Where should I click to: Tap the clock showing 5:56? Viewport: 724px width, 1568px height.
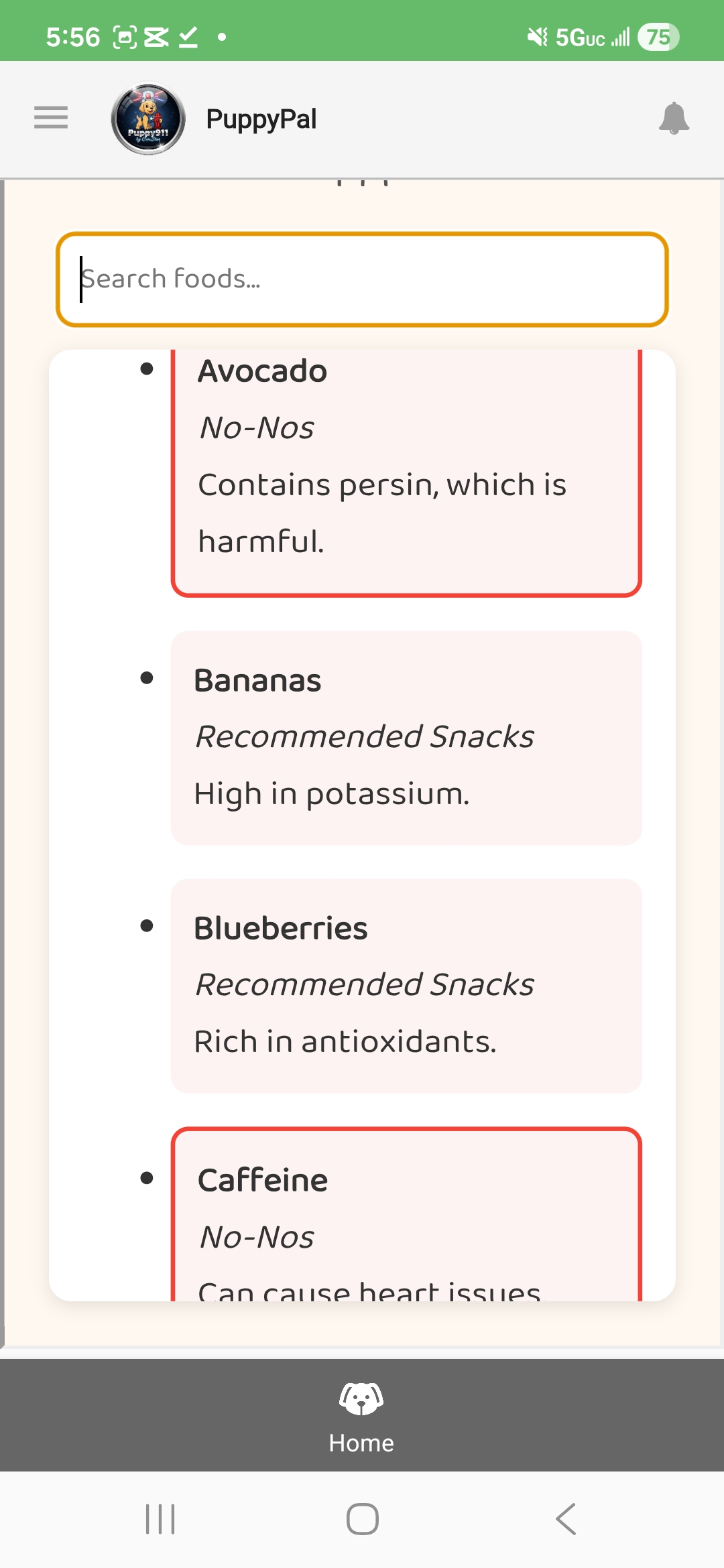(x=73, y=37)
